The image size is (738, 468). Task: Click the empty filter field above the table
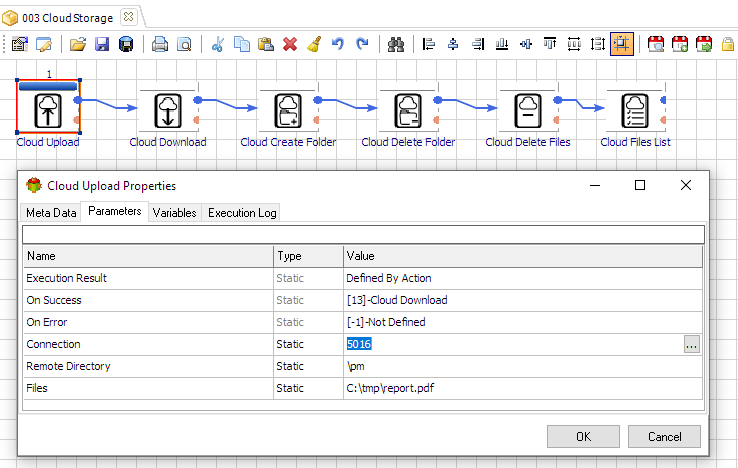[363, 234]
